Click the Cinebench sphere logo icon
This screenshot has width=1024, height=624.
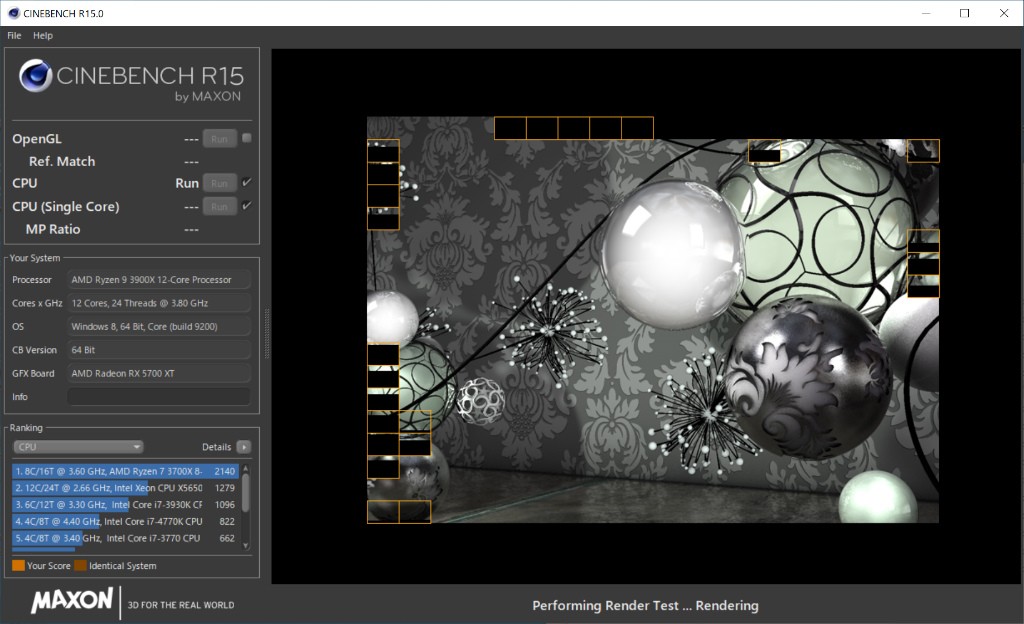[36, 76]
